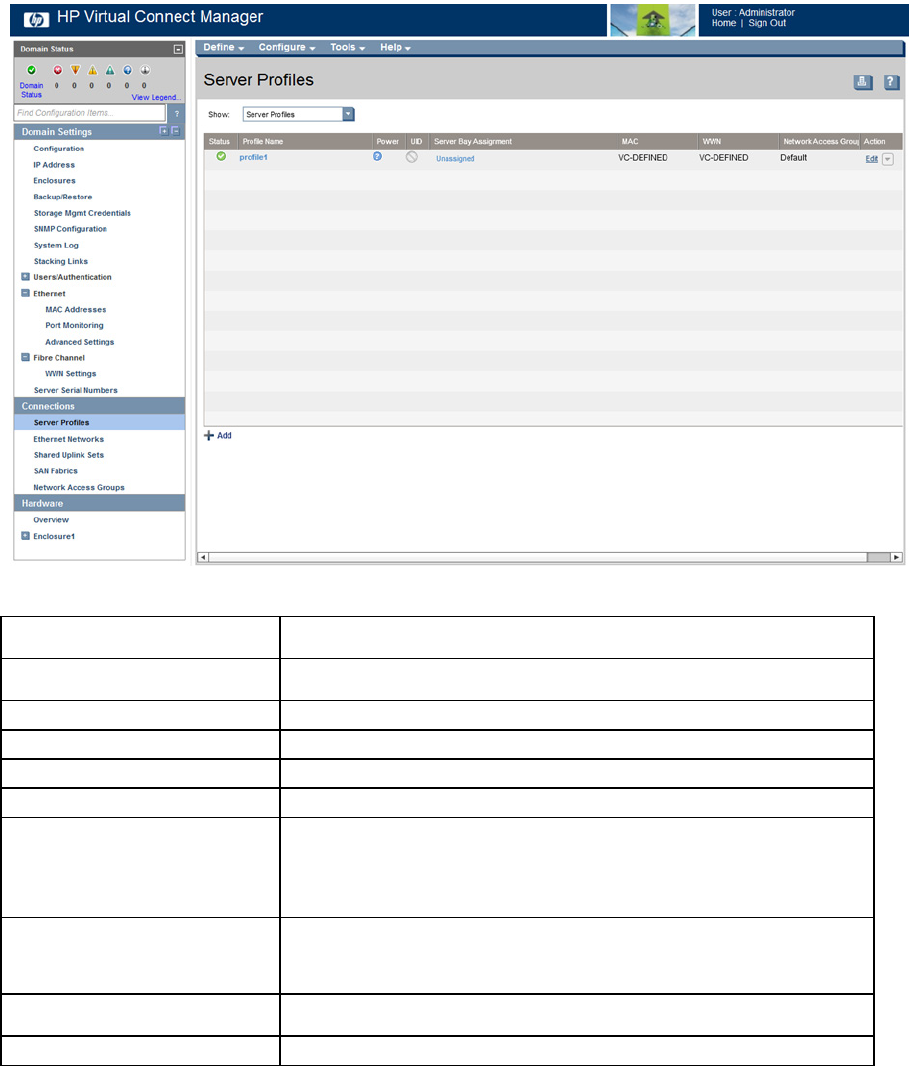The width and height of the screenshot is (912, 1066).
Task: Click the Server Bay Assignment column header
Action: [x=473, y=141]
